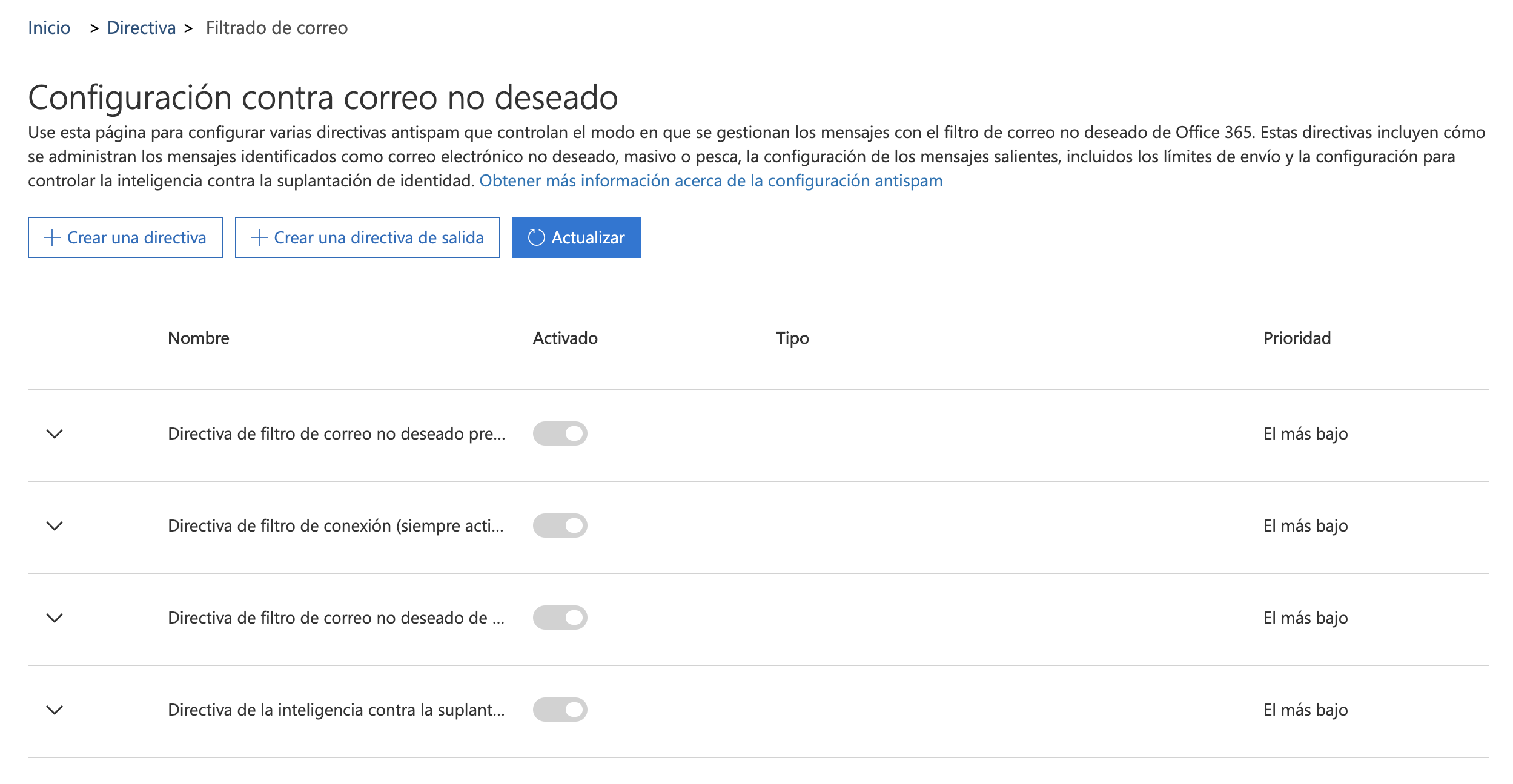Select Directiva de filtro de correo no deseado pre... text
This screenshot has width=1513, height=784.
(x=337, y=433)
